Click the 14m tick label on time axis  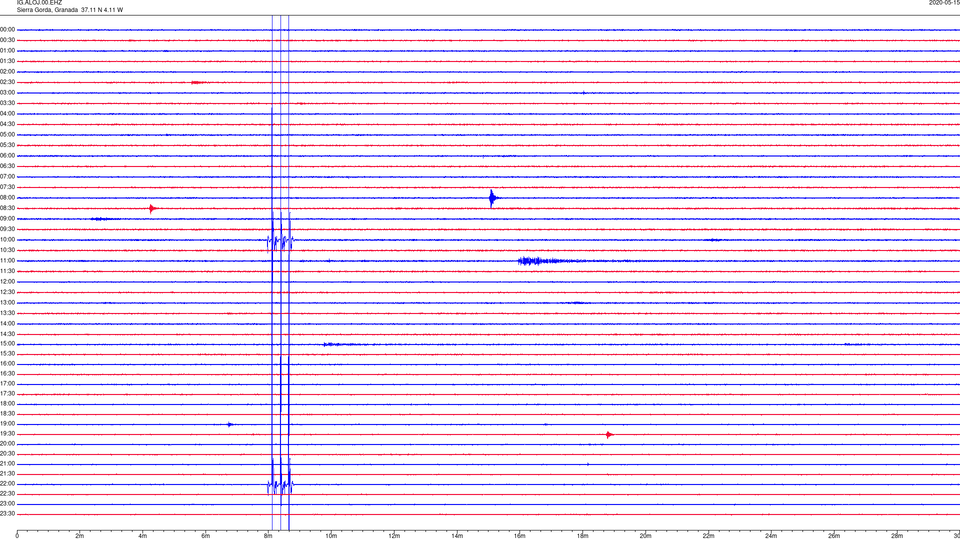(x=457, y=536)
